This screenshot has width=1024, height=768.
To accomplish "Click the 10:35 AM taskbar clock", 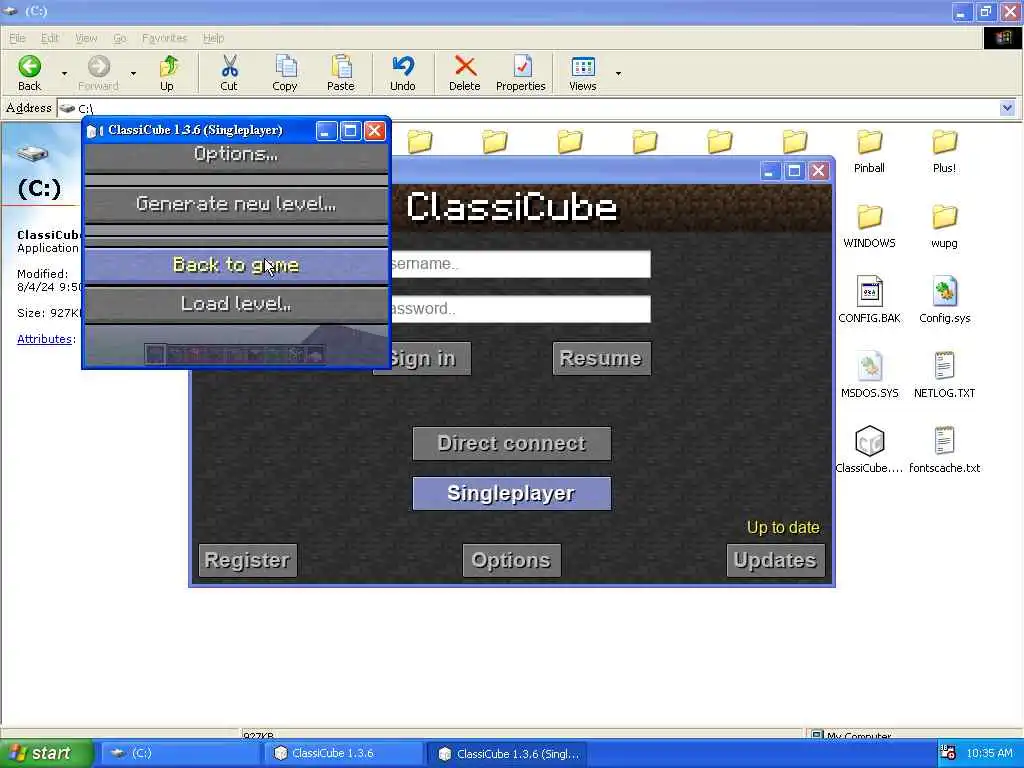I will pos(989,754).
